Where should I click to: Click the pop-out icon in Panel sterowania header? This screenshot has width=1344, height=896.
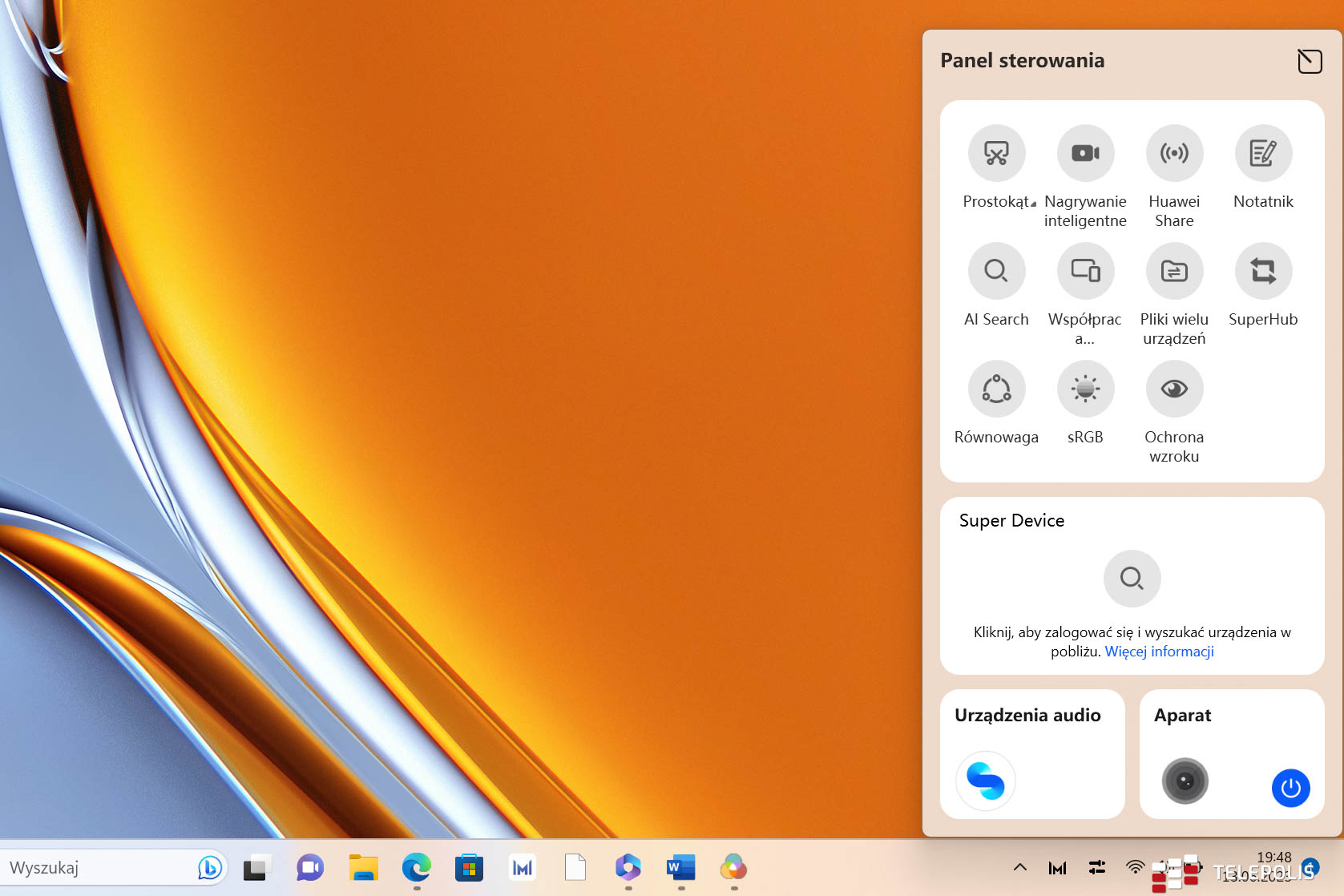click(x=1310, y=61)
